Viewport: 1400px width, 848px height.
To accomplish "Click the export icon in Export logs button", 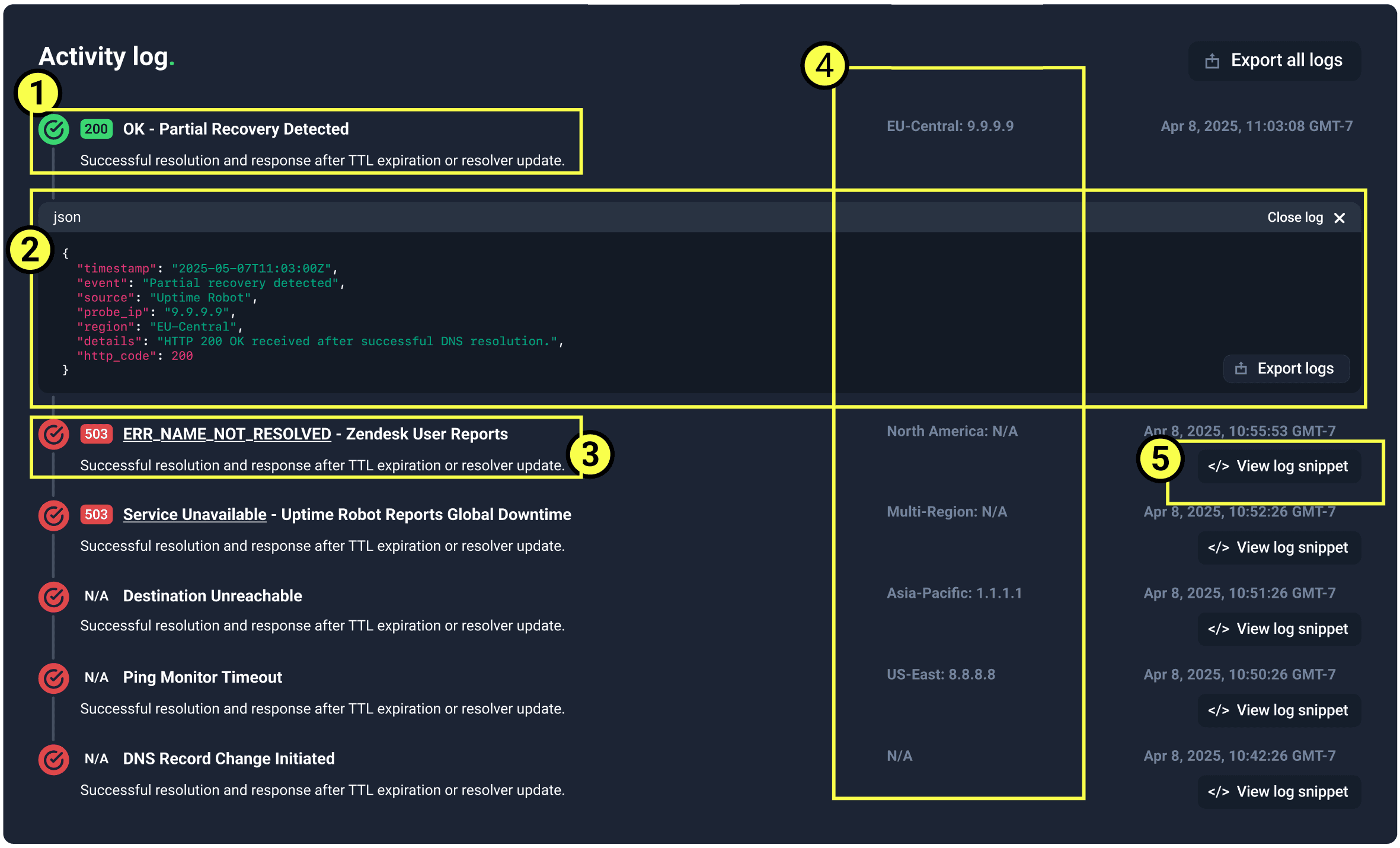I will [x=1241, y=369].
